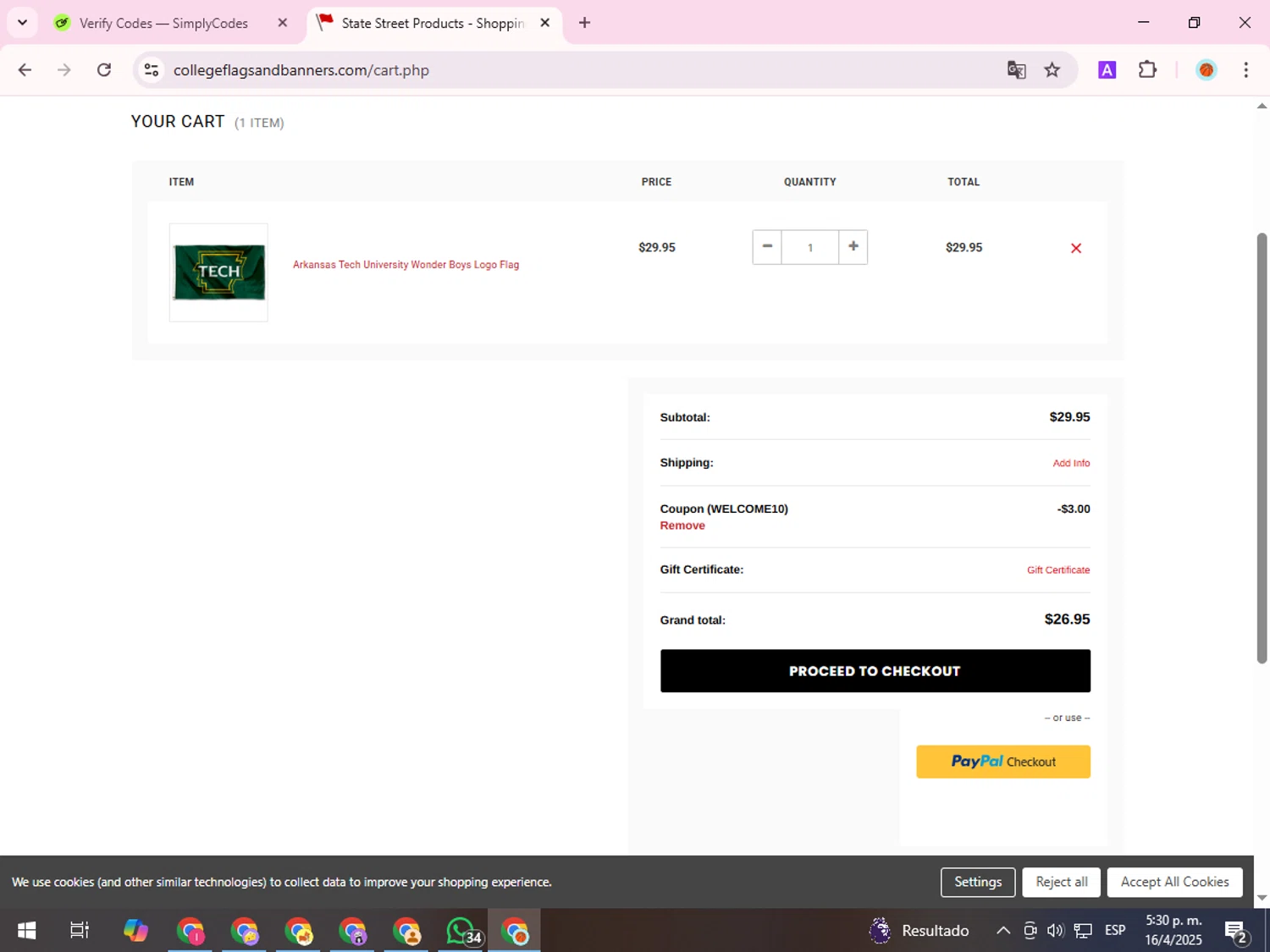Image resolution: width=1270 pixels, height=952 pixels.
Task: Open a new browser tab
Action: click(585, 23)
